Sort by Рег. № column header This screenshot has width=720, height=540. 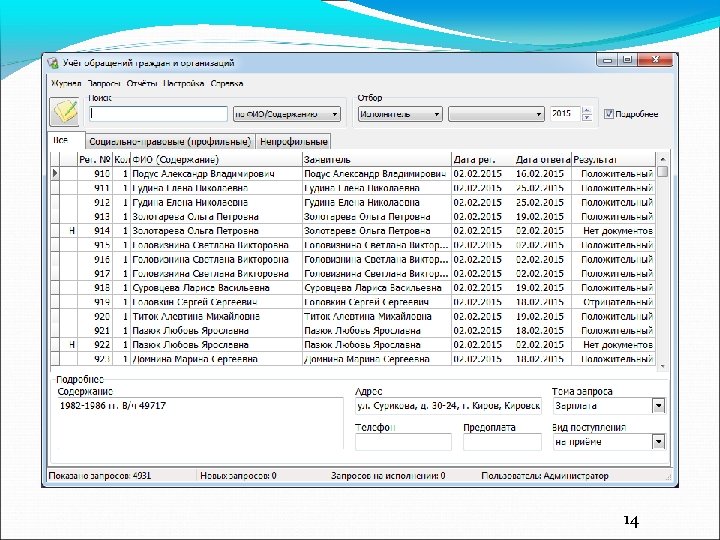pyautogui.click(x=95, y=159)
